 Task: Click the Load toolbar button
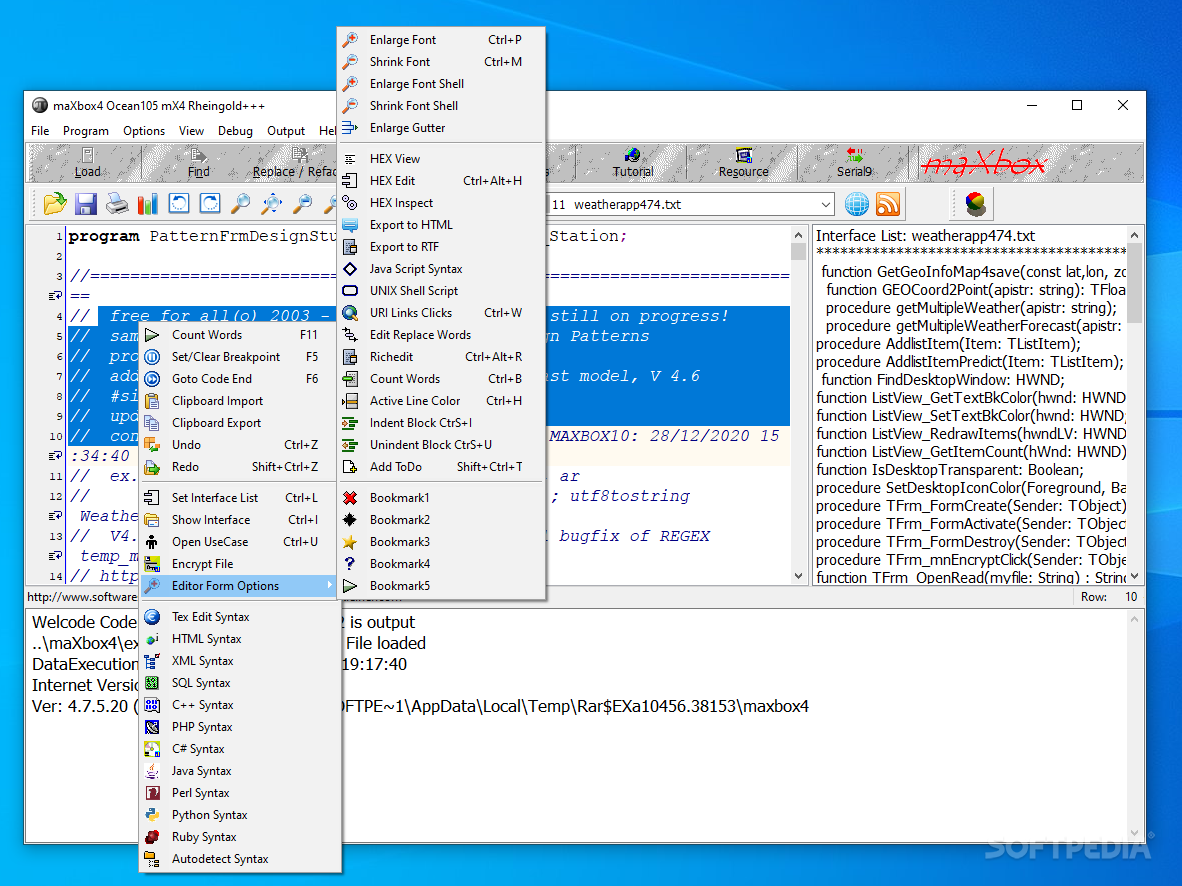(x=87, y=162)
